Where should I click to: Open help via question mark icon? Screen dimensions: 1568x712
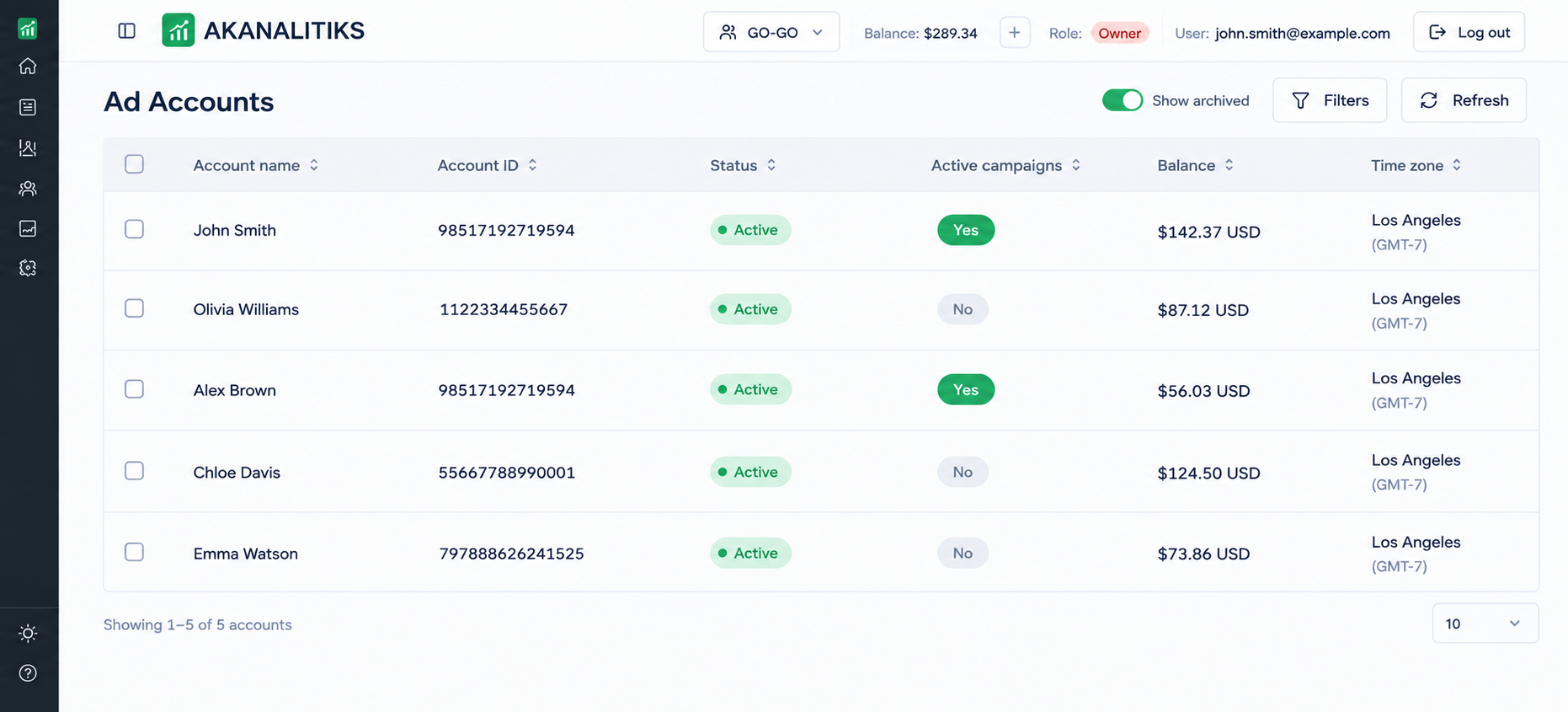pos(28,673)
